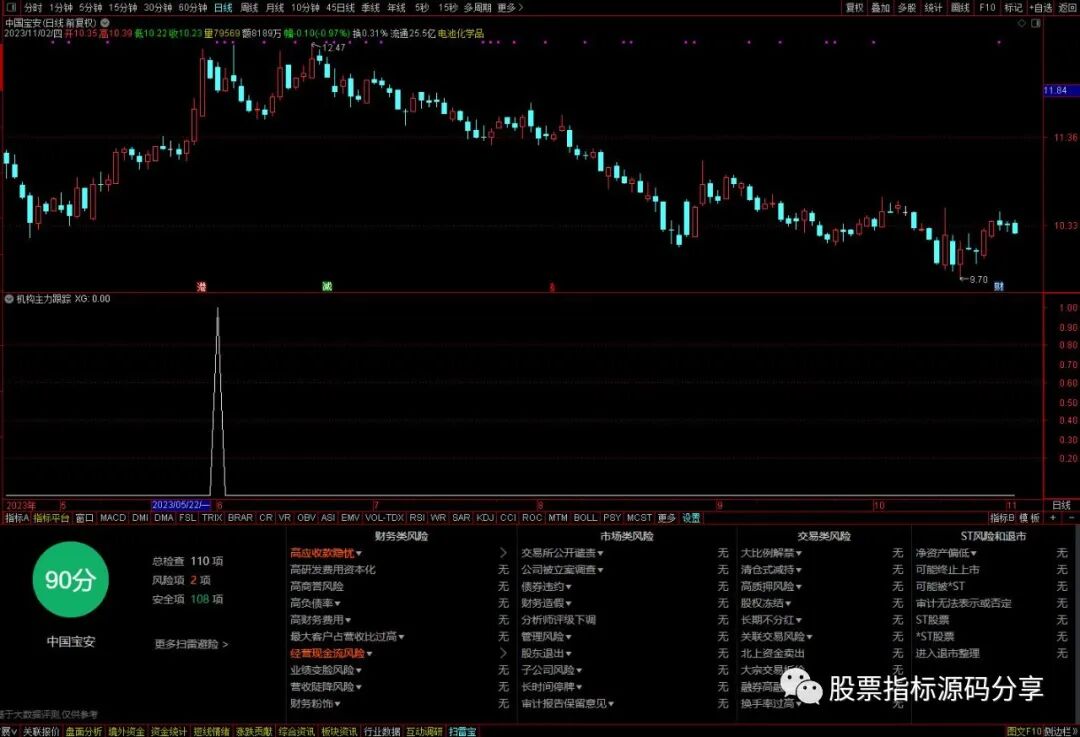Add stock via +自选 button
This screenshot has height=737, width=1080.
1041,8
